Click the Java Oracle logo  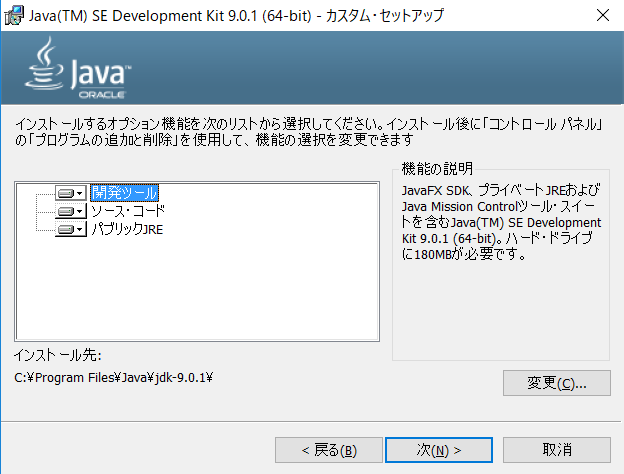[78, 68]
